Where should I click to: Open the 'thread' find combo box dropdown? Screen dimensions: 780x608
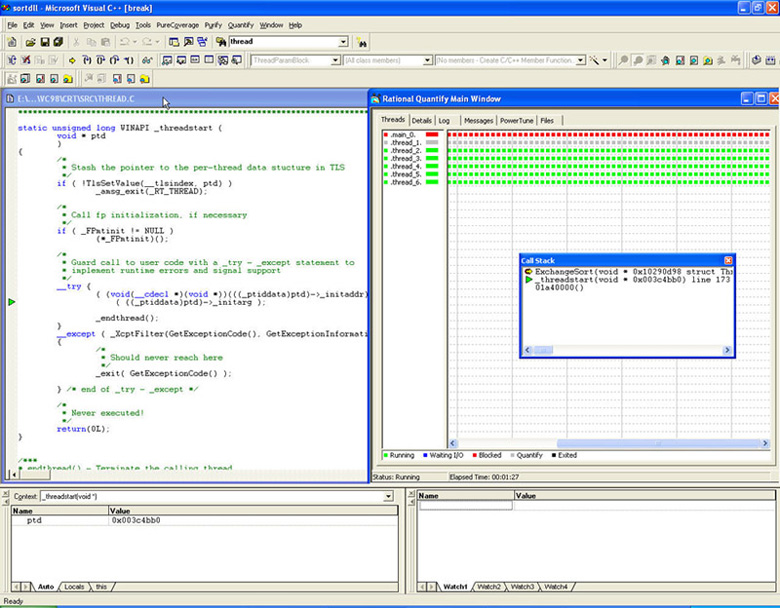[x=343, y=42]
